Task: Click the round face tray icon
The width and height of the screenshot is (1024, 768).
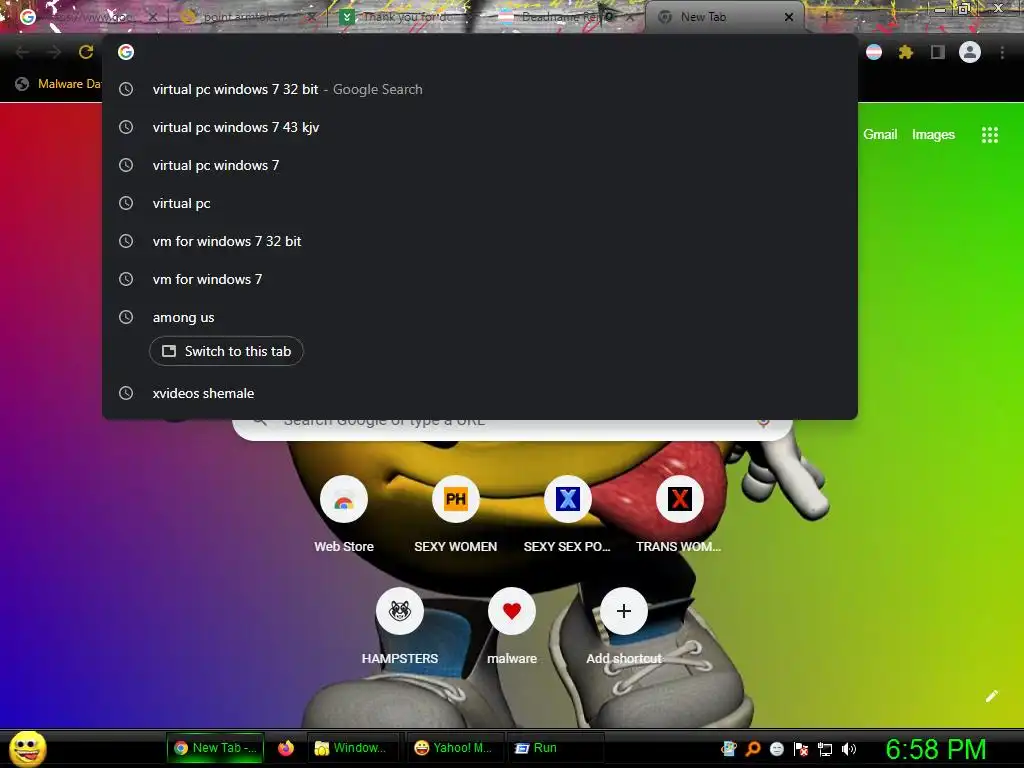Action: pyautogui.click(x=776, y=749)
